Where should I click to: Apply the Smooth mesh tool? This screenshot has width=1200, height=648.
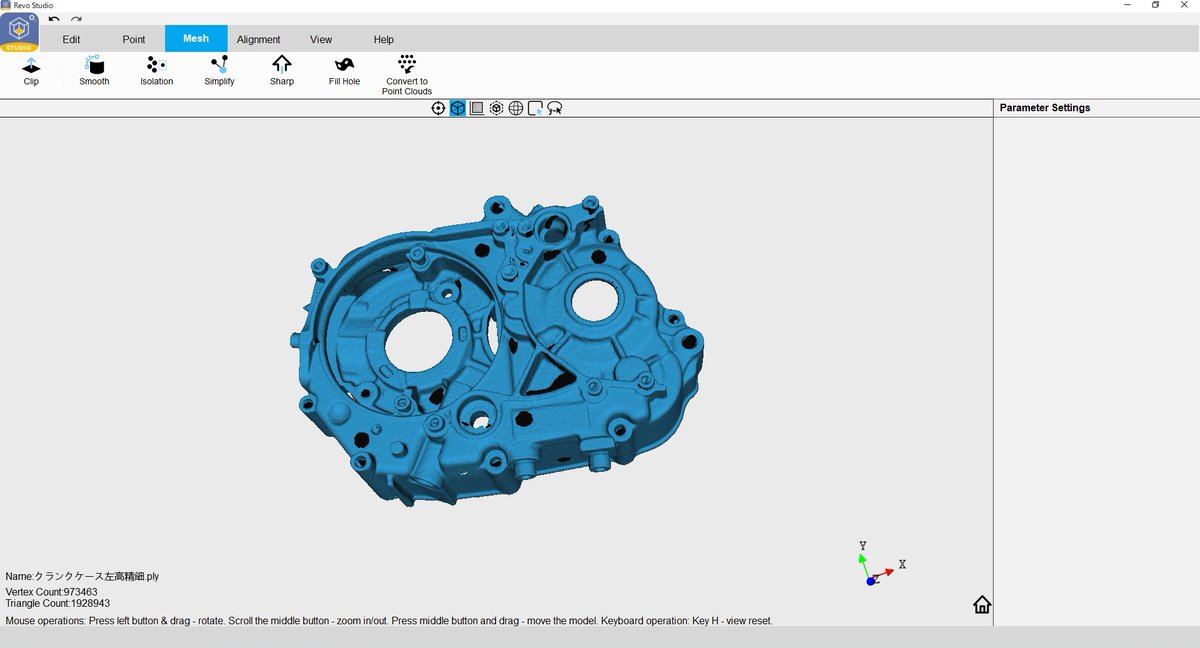[x=94, y=70]
